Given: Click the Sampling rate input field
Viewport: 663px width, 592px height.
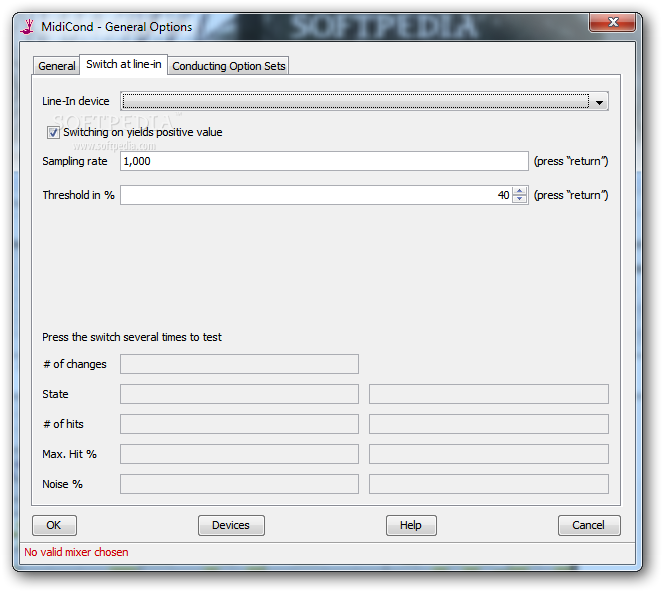Looking at the screenshot, I should click(x=324, y=161).
